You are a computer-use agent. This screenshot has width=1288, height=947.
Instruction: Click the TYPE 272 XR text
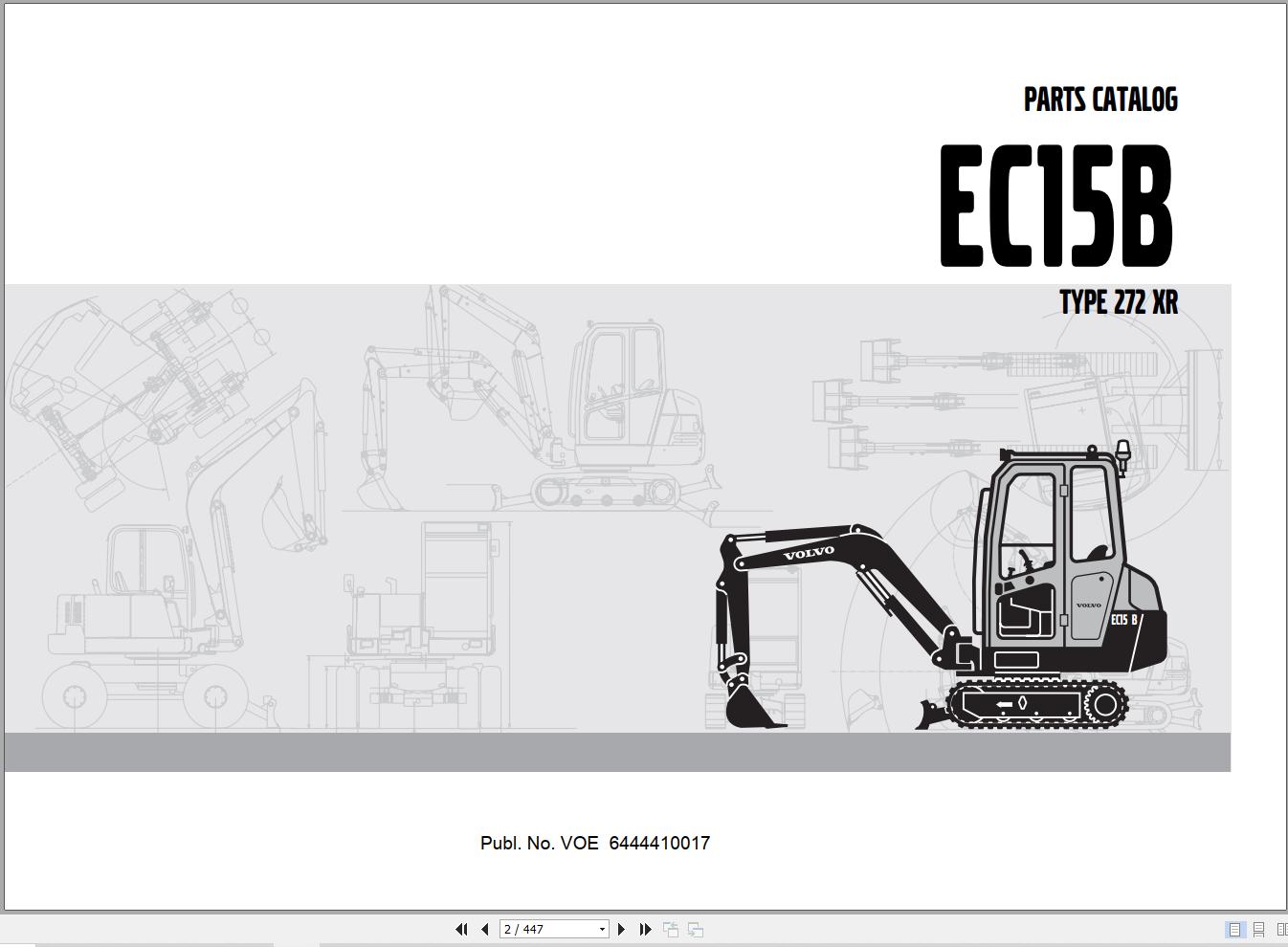point(1119,302)
